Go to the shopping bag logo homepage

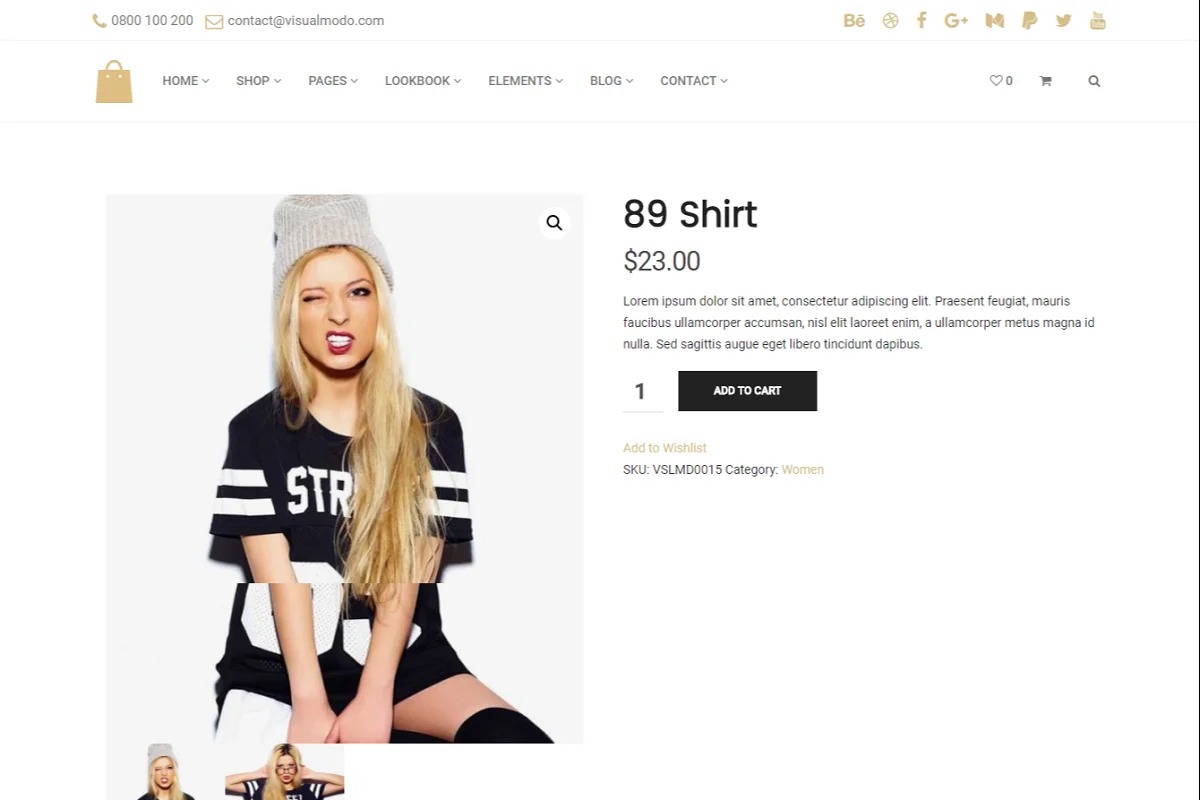(114, 82)
